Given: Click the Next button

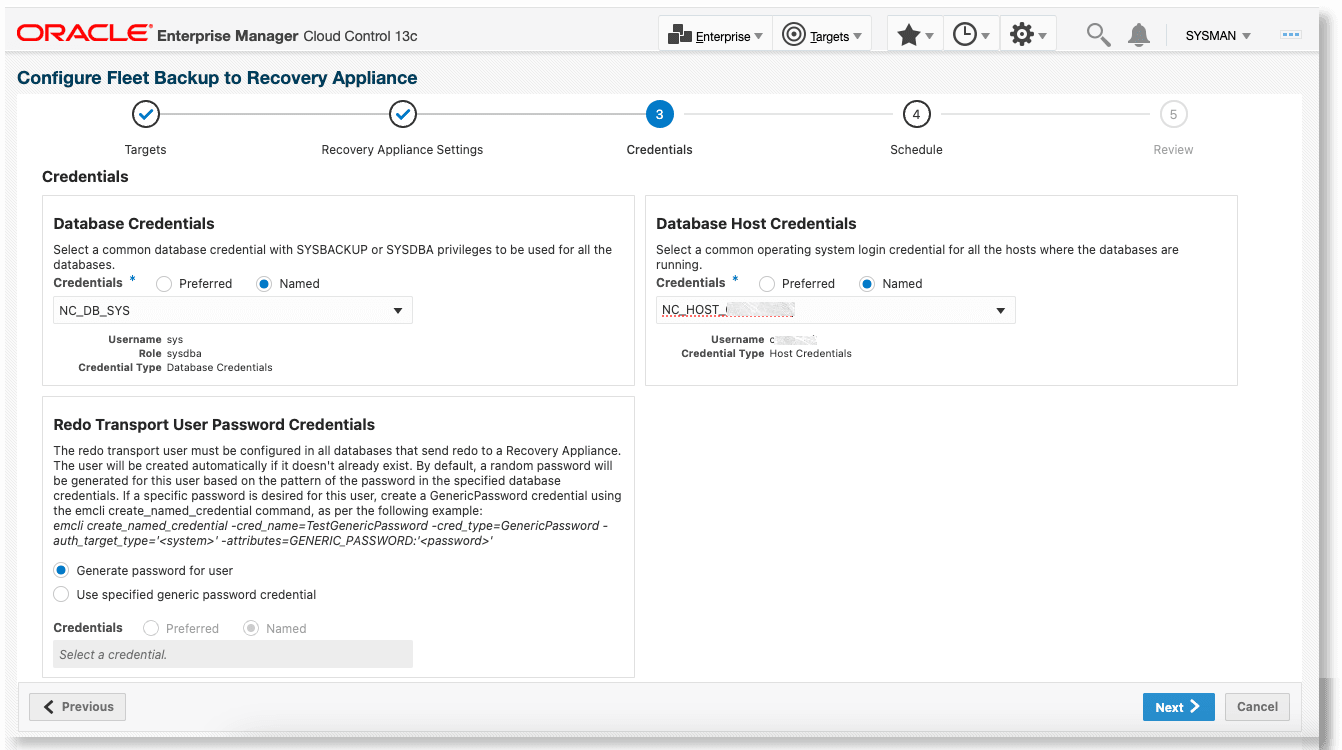Looking at the screenshot, I should coord(1178,706).
